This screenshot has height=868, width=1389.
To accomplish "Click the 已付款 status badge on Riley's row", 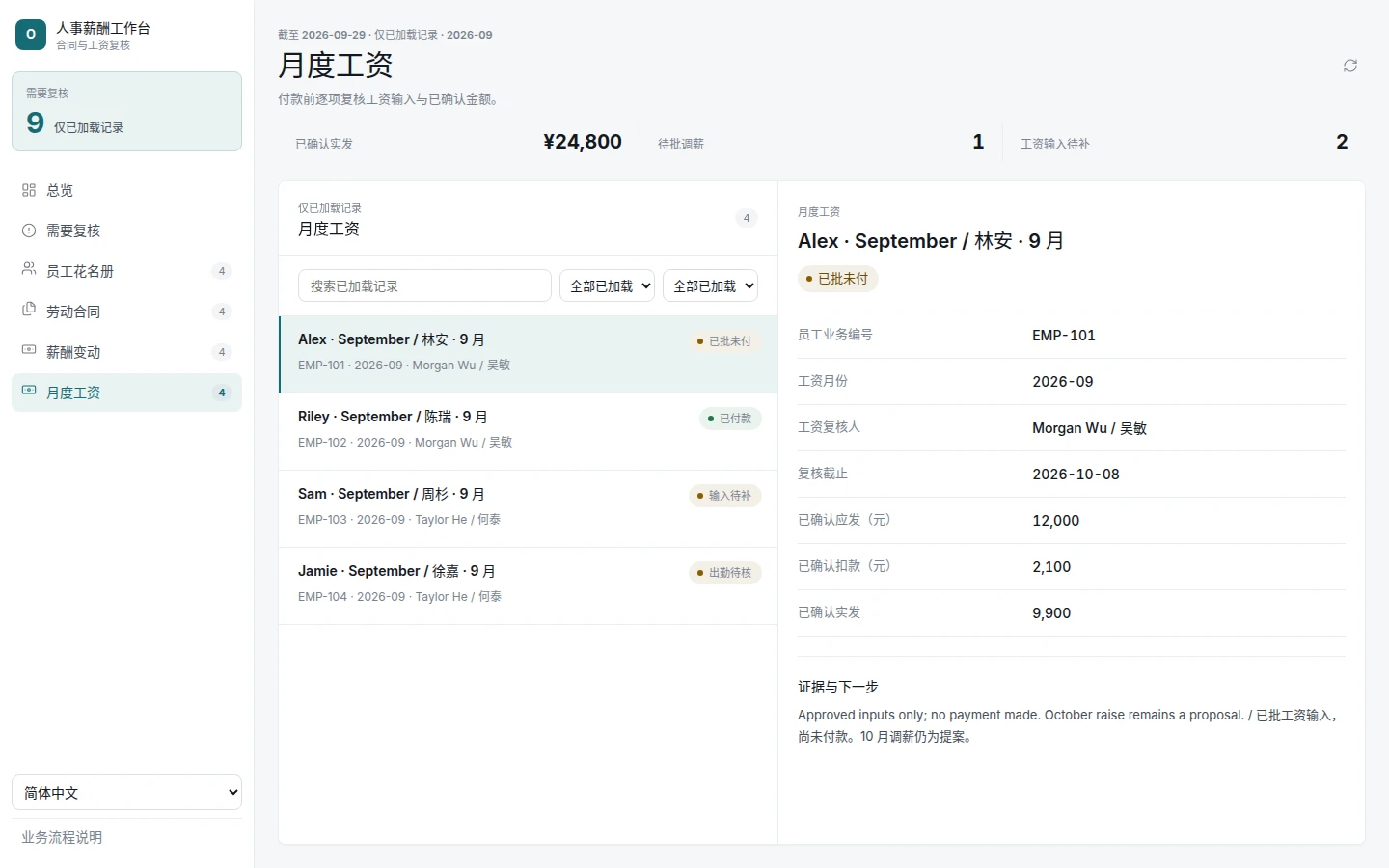I will (730, 419).
